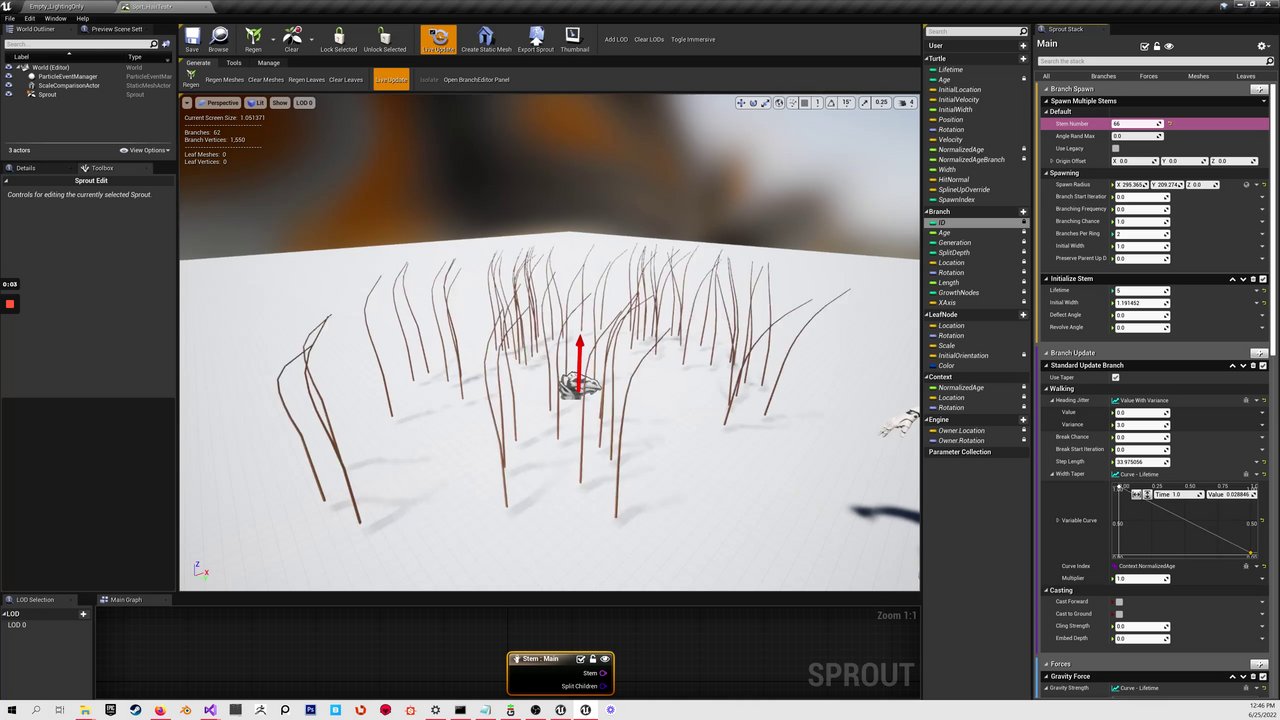Click the red recording stop icon
Viewport: 1280px width, 720px height.
click(10, 304)
